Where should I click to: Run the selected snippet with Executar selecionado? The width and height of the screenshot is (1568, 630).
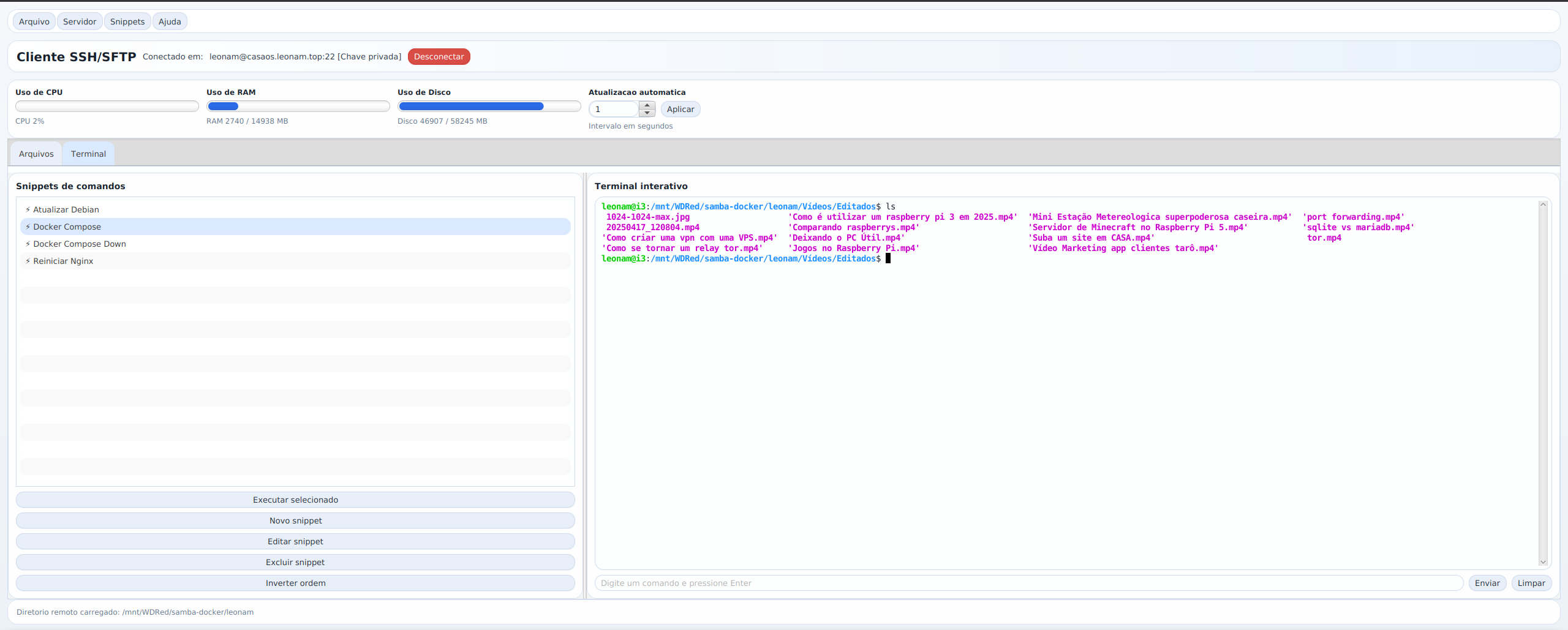click(295, 500)
